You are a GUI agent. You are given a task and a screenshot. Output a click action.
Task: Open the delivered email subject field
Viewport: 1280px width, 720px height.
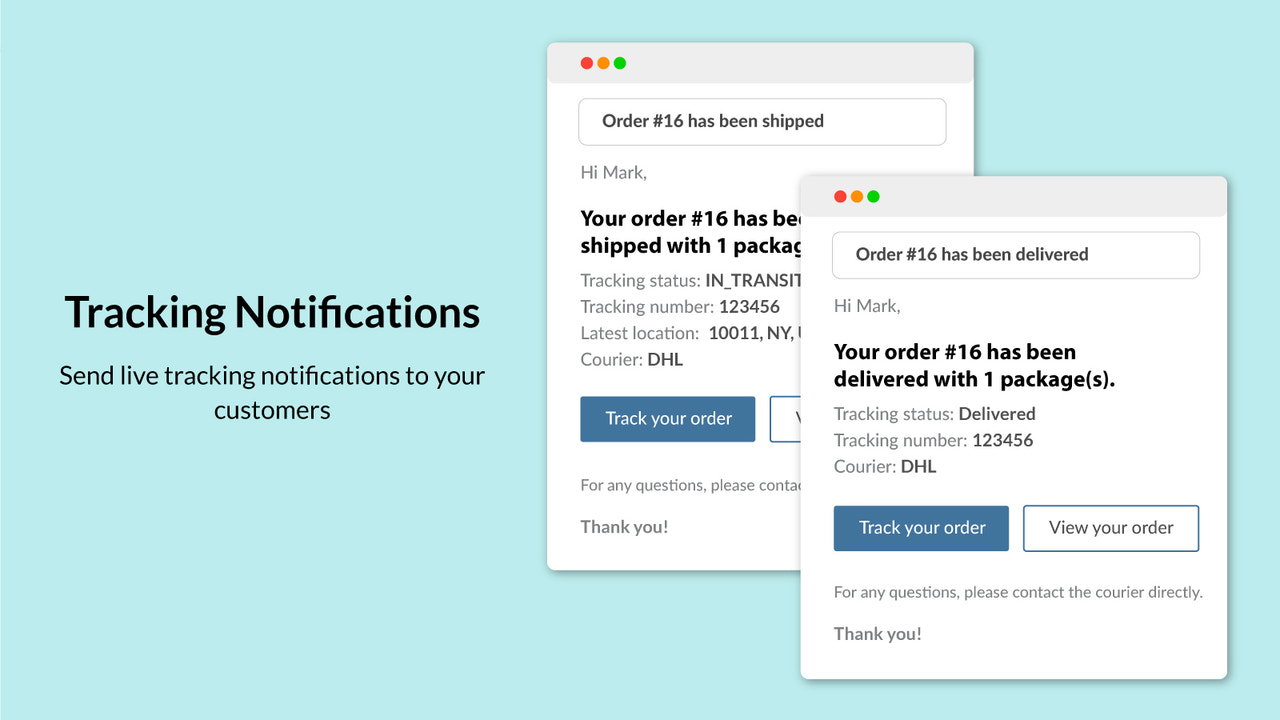(x=1016, y=254)
